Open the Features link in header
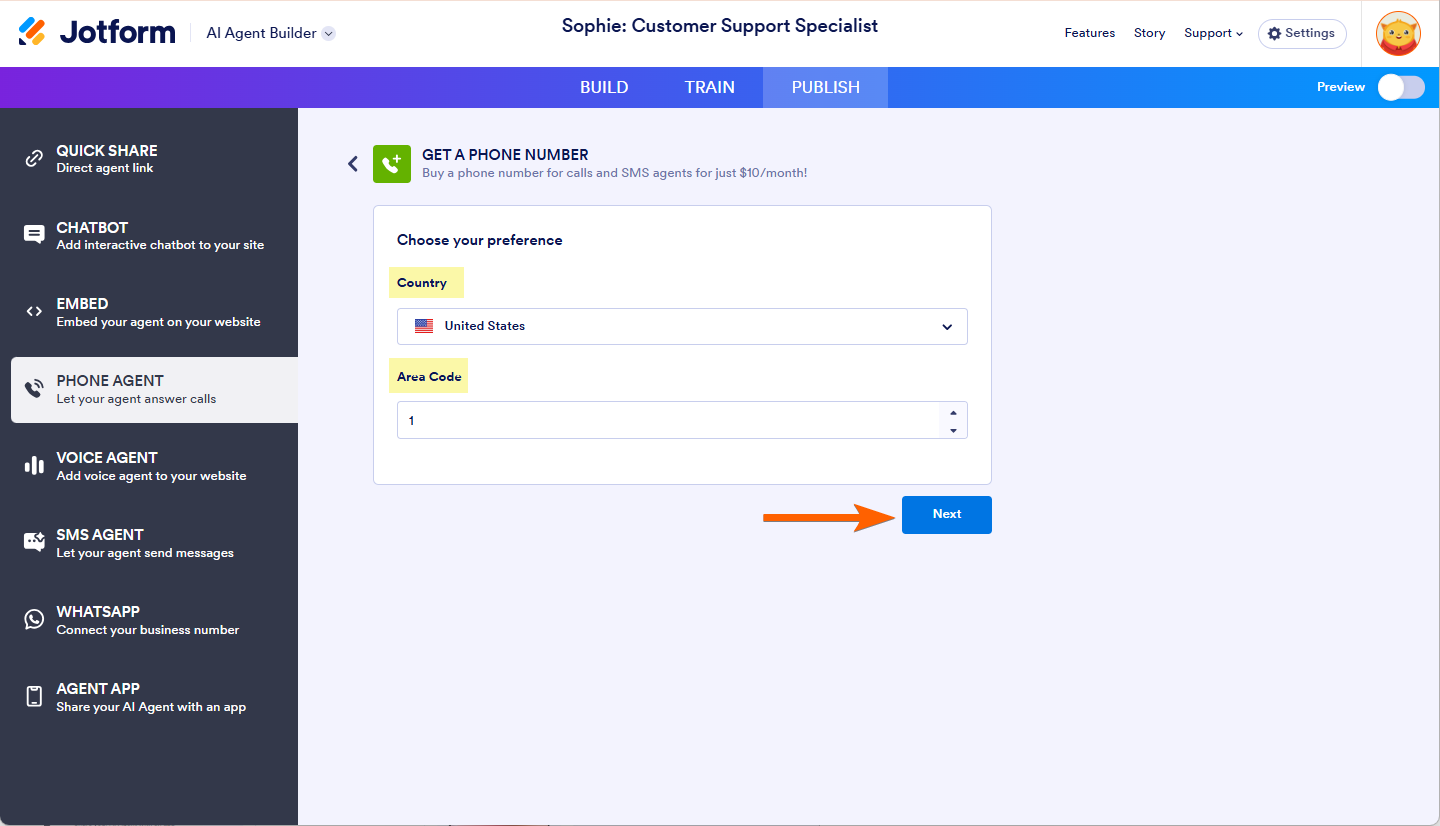Viewport: 1440px width, 826px height. (x=1089, y=33)
